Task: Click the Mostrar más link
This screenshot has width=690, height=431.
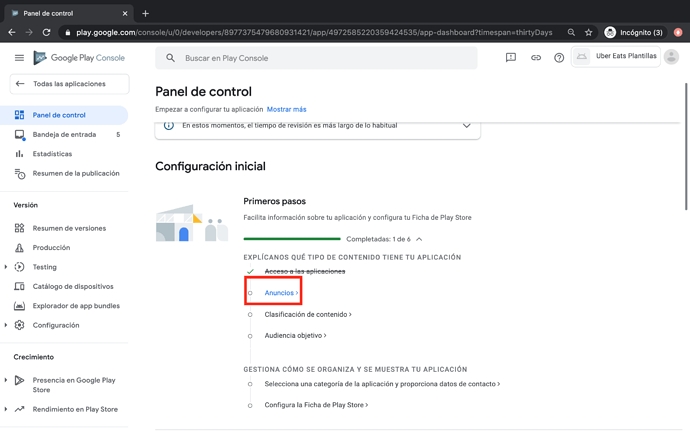Action: tap(286, 109)
